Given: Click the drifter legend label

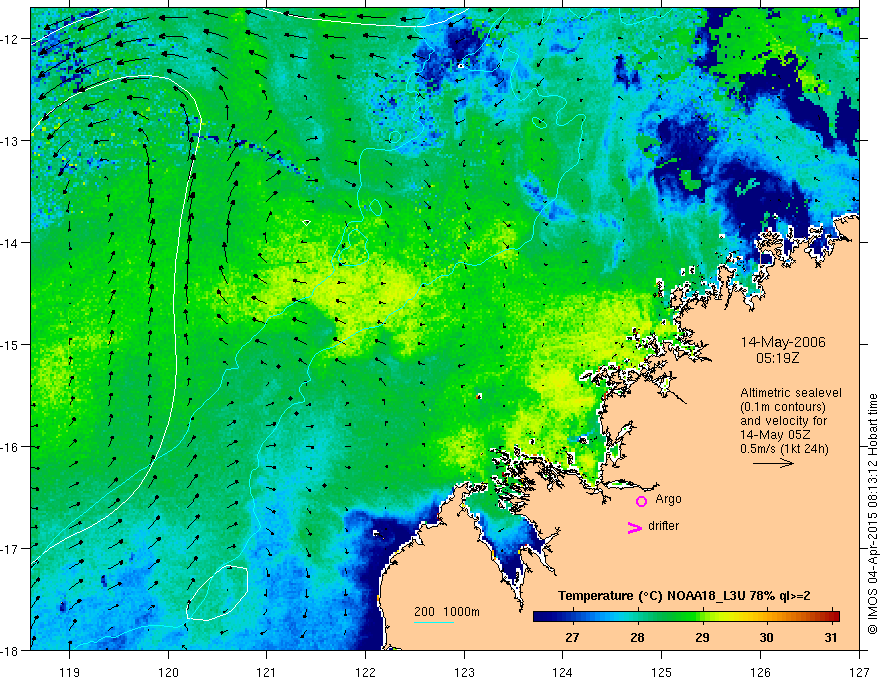Looking at the screenshot, I should pos(663,526).
